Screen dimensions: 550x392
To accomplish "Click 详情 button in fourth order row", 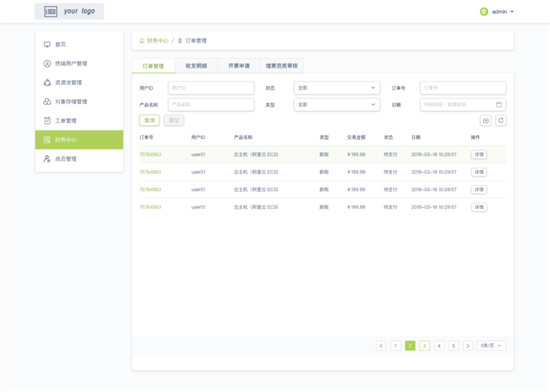I will (479, 207).
